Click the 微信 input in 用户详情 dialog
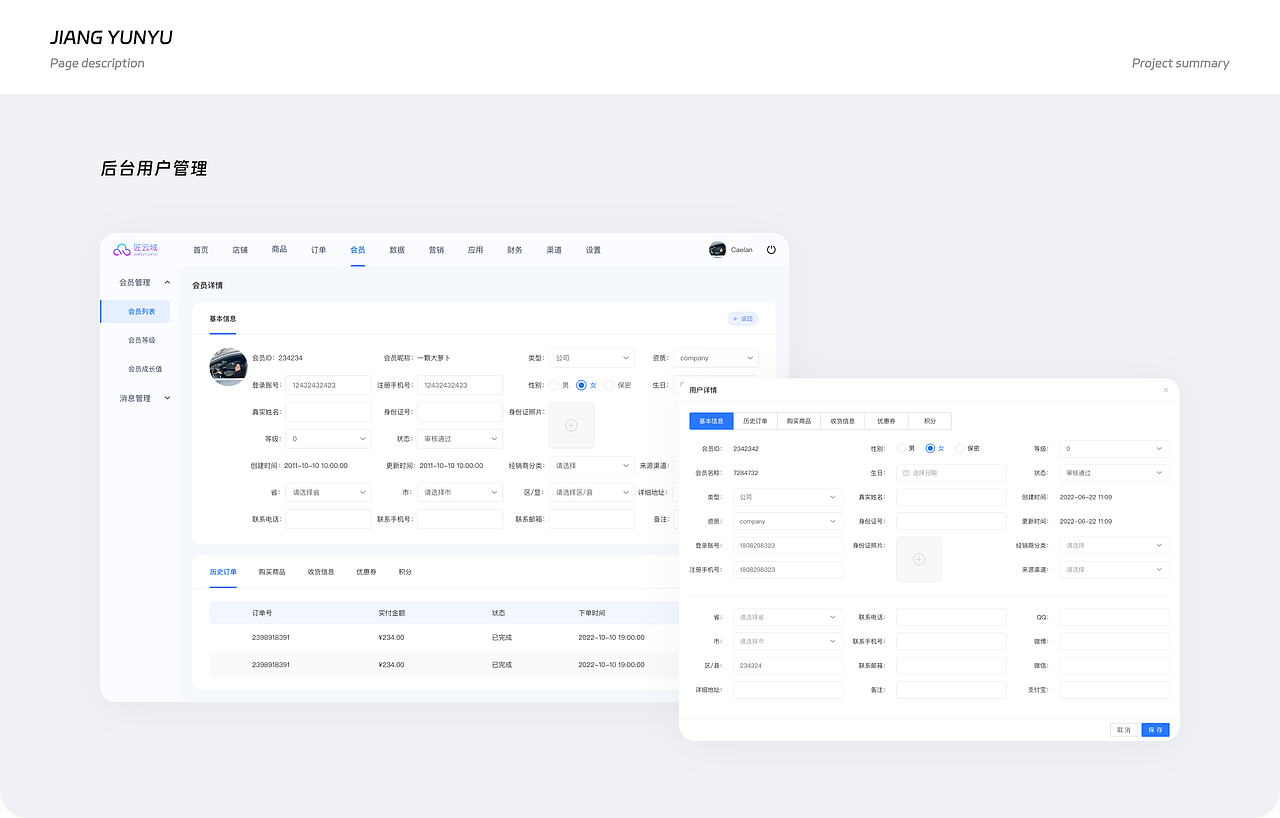 pos(1114,665)
